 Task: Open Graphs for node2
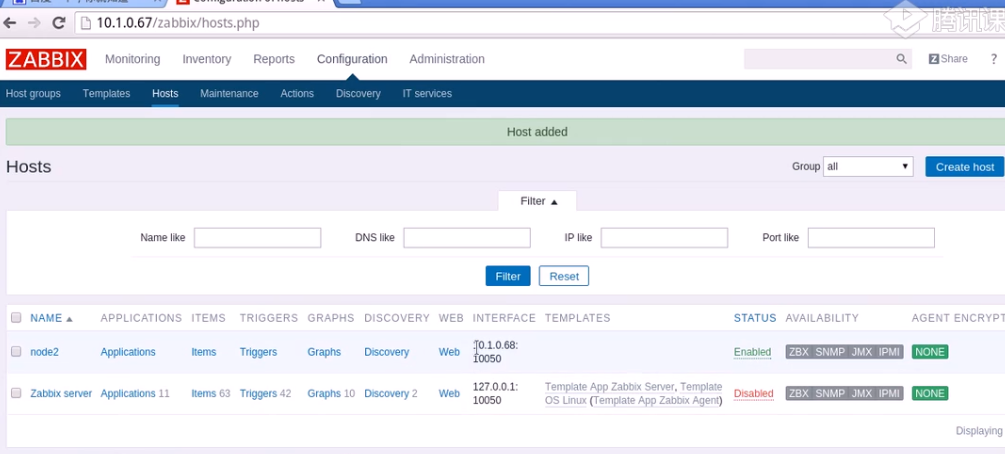pyautogui.click(x=324, y=352)
